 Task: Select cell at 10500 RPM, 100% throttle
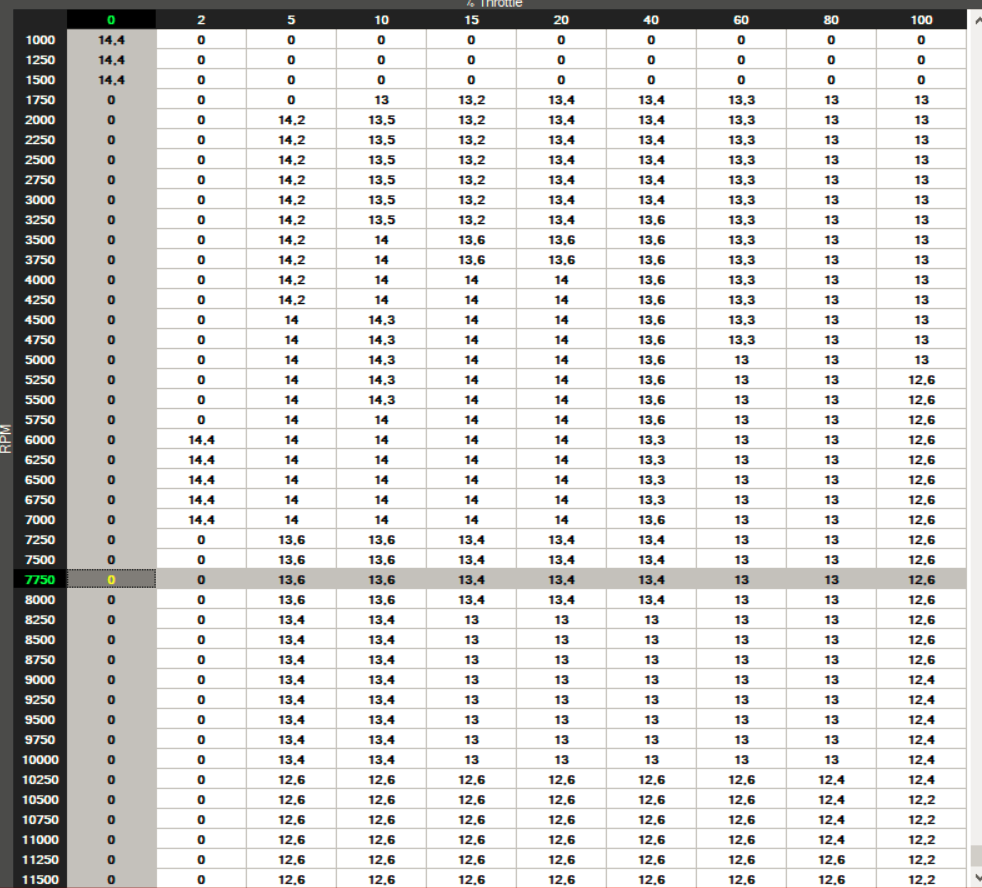point(921,799)
